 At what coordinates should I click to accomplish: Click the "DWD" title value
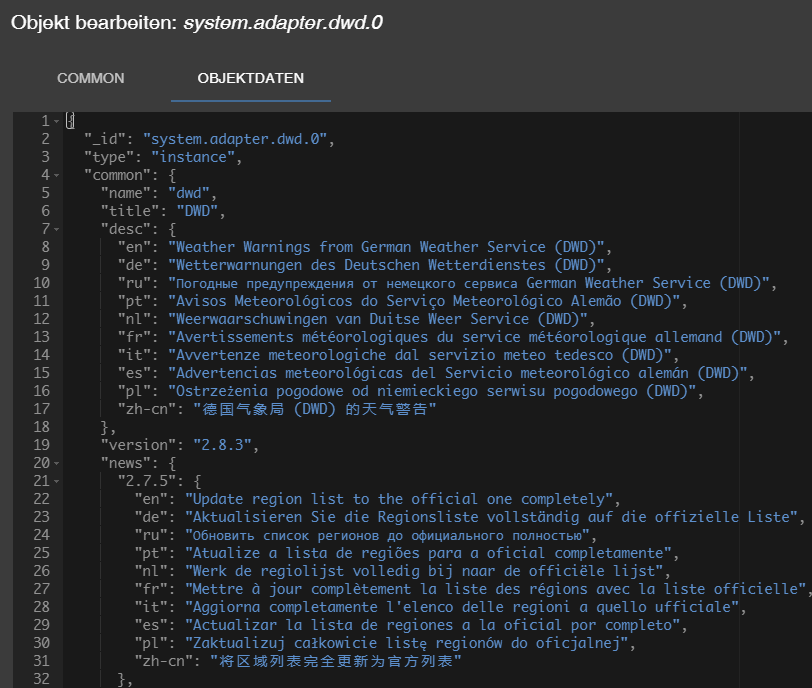coord(197,211)
